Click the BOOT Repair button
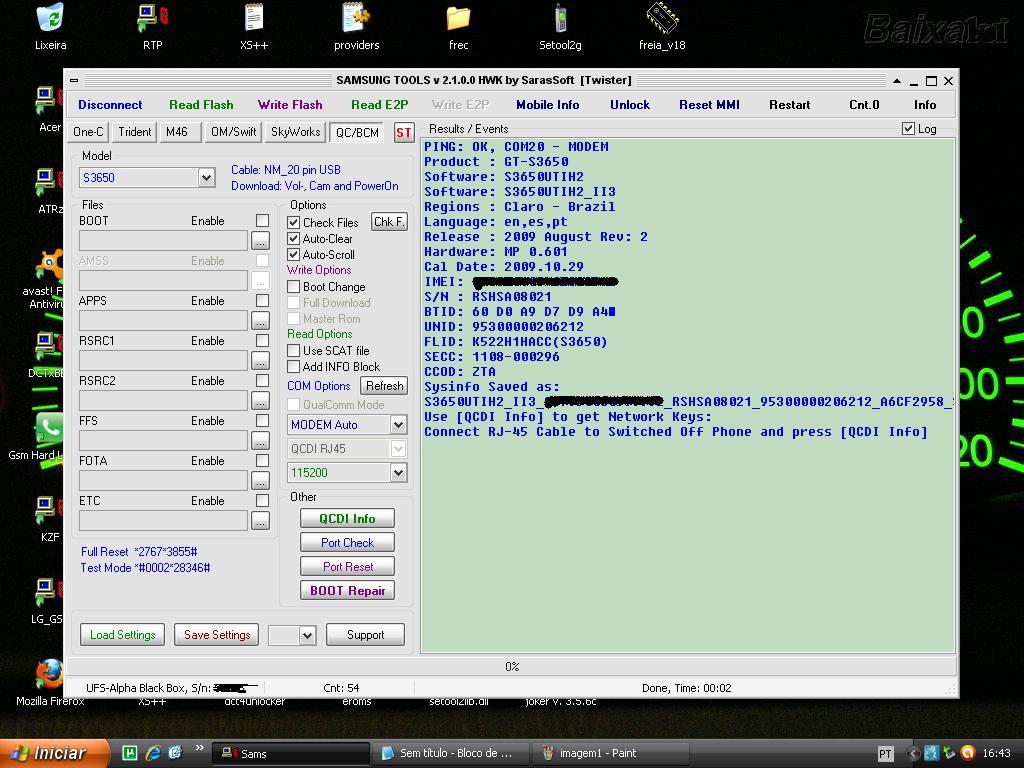This screenshot has width=1024, height=768. (x=347, y=591)
